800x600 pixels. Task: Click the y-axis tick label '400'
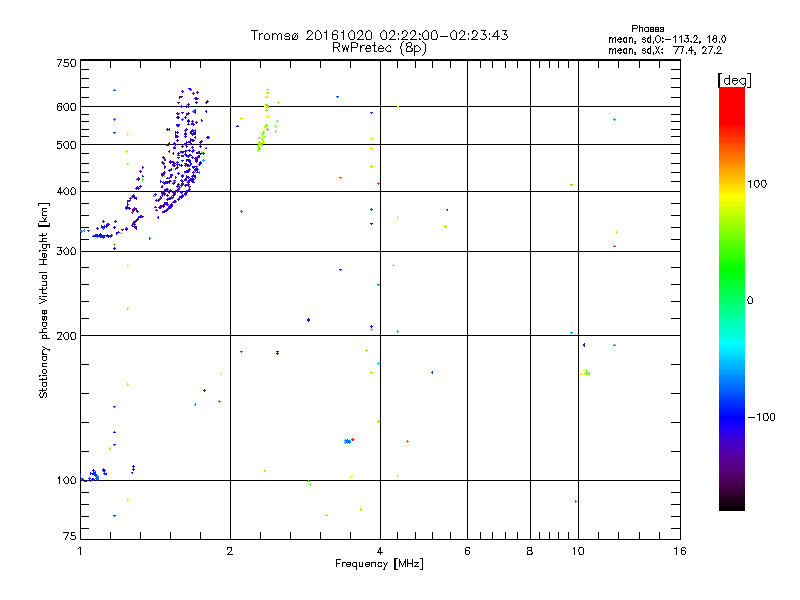(66, 191)
